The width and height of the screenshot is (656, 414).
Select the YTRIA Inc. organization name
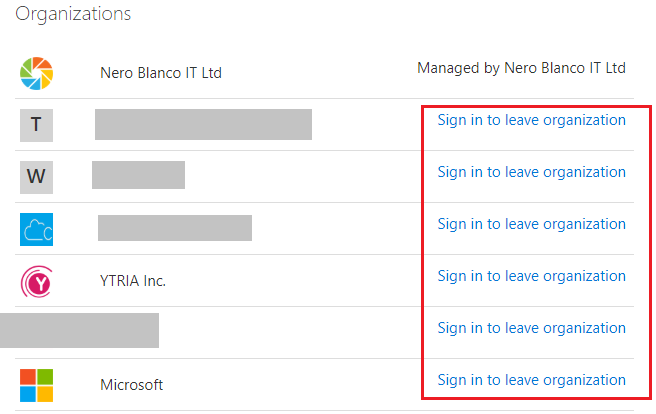coord(133,281)
